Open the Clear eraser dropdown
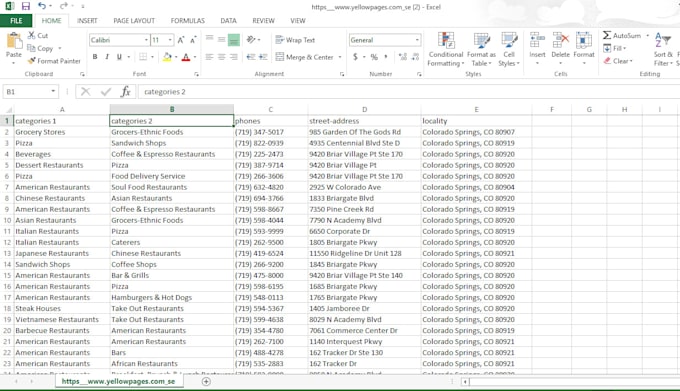This screenshot has width=680, height=391. click(618, 61)
